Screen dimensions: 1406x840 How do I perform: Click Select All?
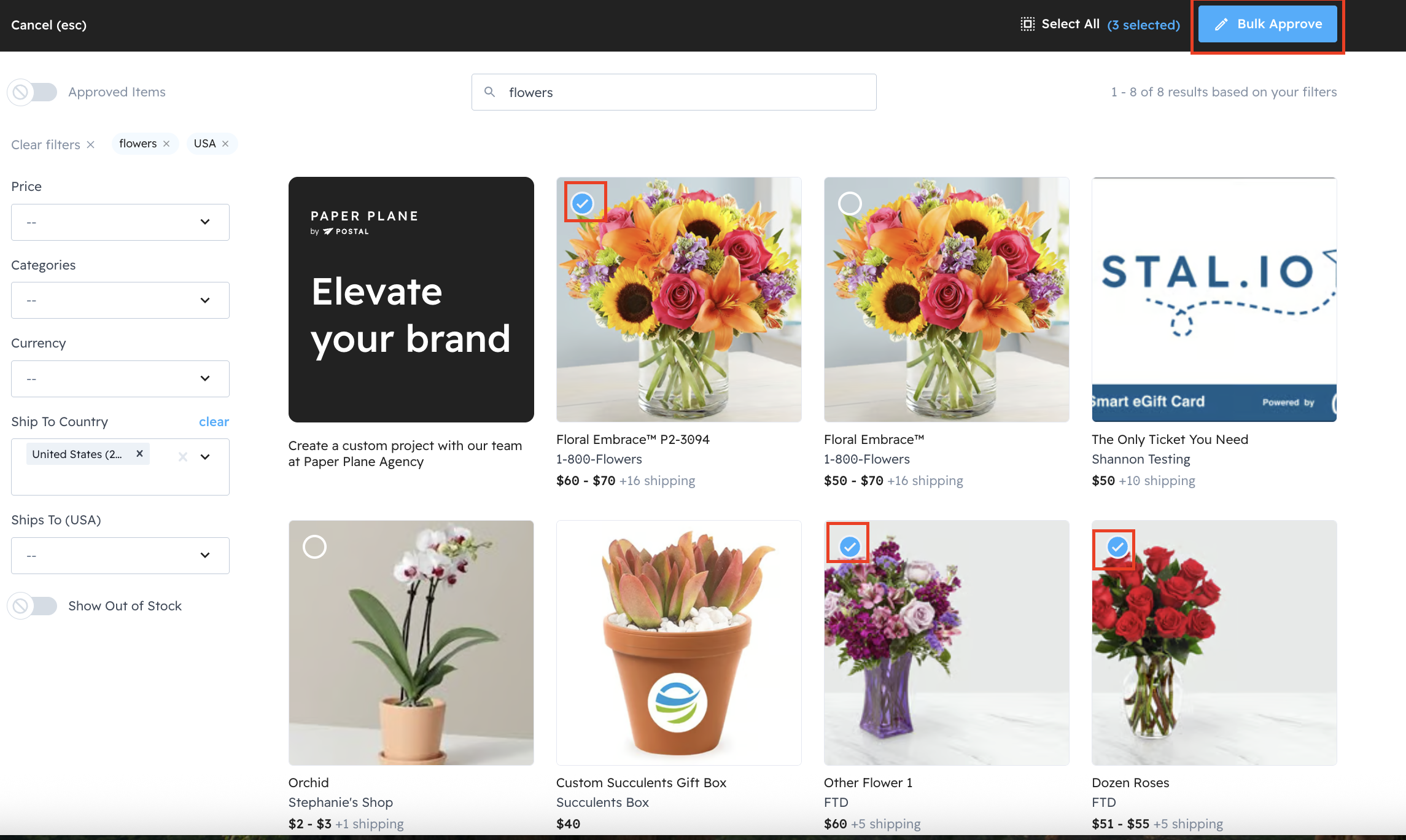pos(1070,24)
